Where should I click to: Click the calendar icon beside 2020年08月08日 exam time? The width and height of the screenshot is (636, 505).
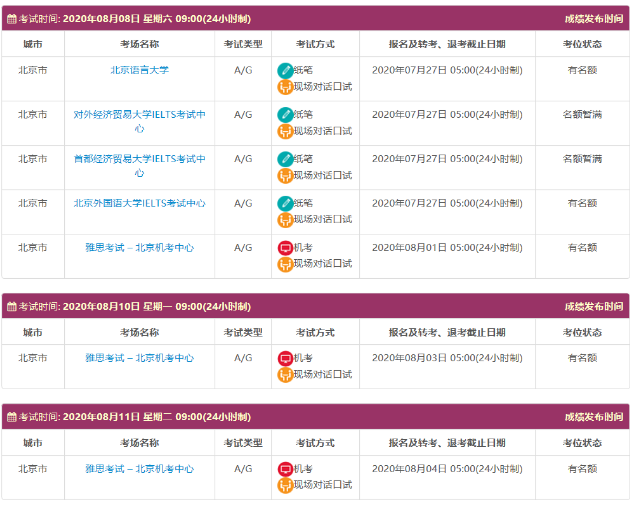tap(12, 19)
